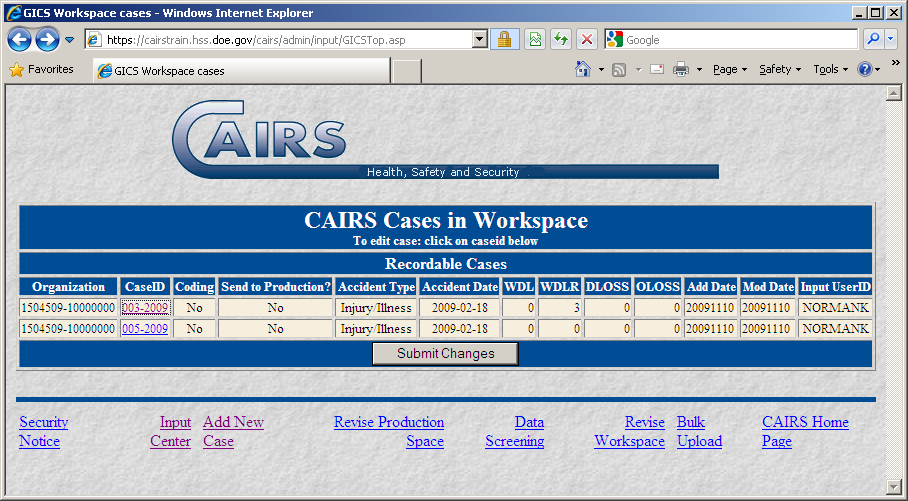The height and width of the screenshot is (501, 908).
Task: Open recent pages dropdown beside Forward arrow
Action: point(69,40)
